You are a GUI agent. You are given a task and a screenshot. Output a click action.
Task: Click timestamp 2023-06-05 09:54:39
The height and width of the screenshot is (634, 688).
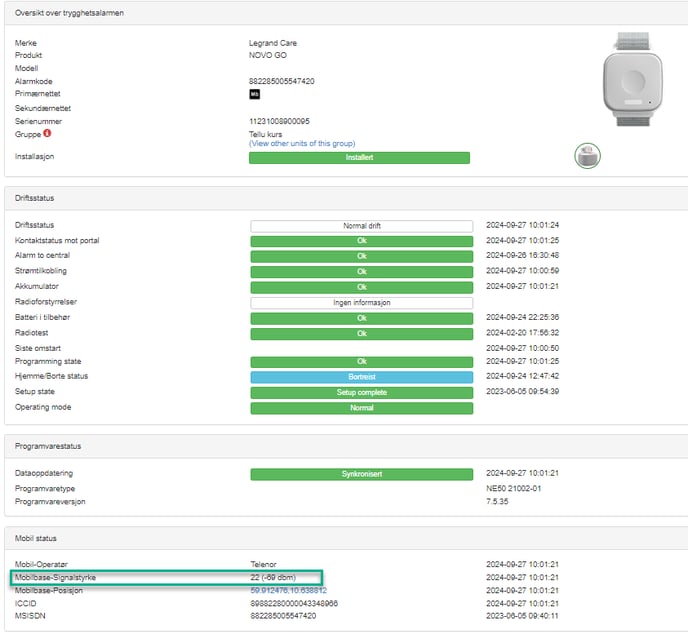pos(522,391)
